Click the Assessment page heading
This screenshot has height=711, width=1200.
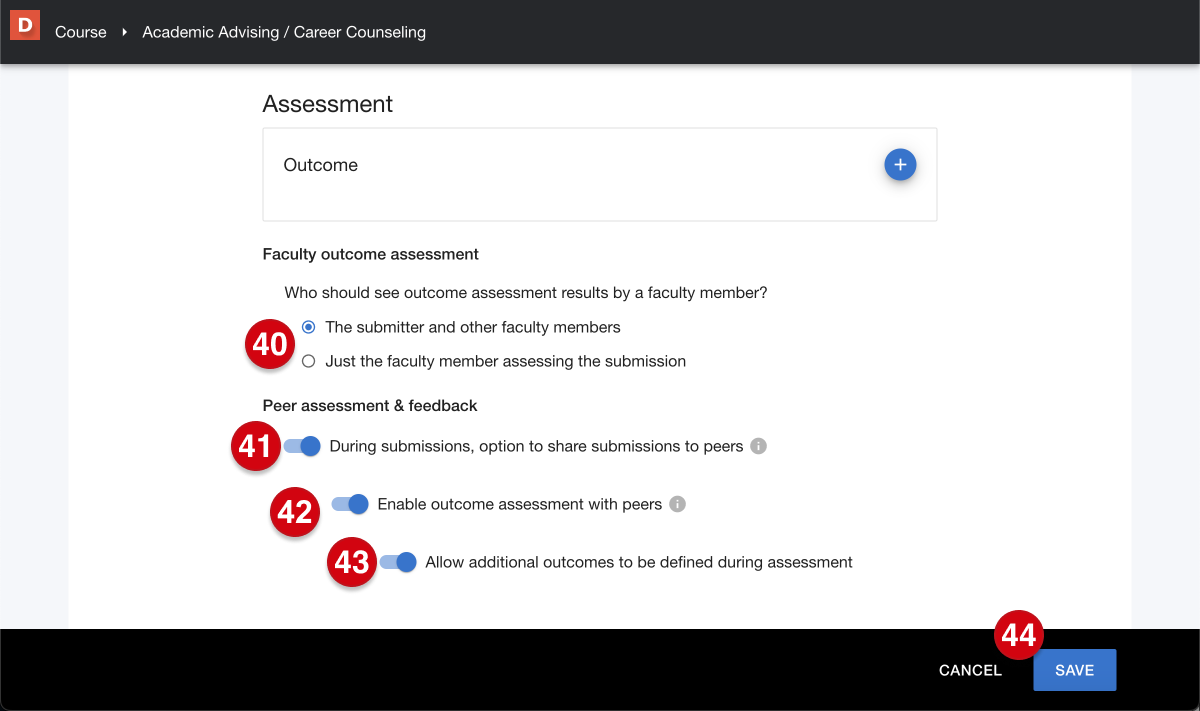pos(327,104)
